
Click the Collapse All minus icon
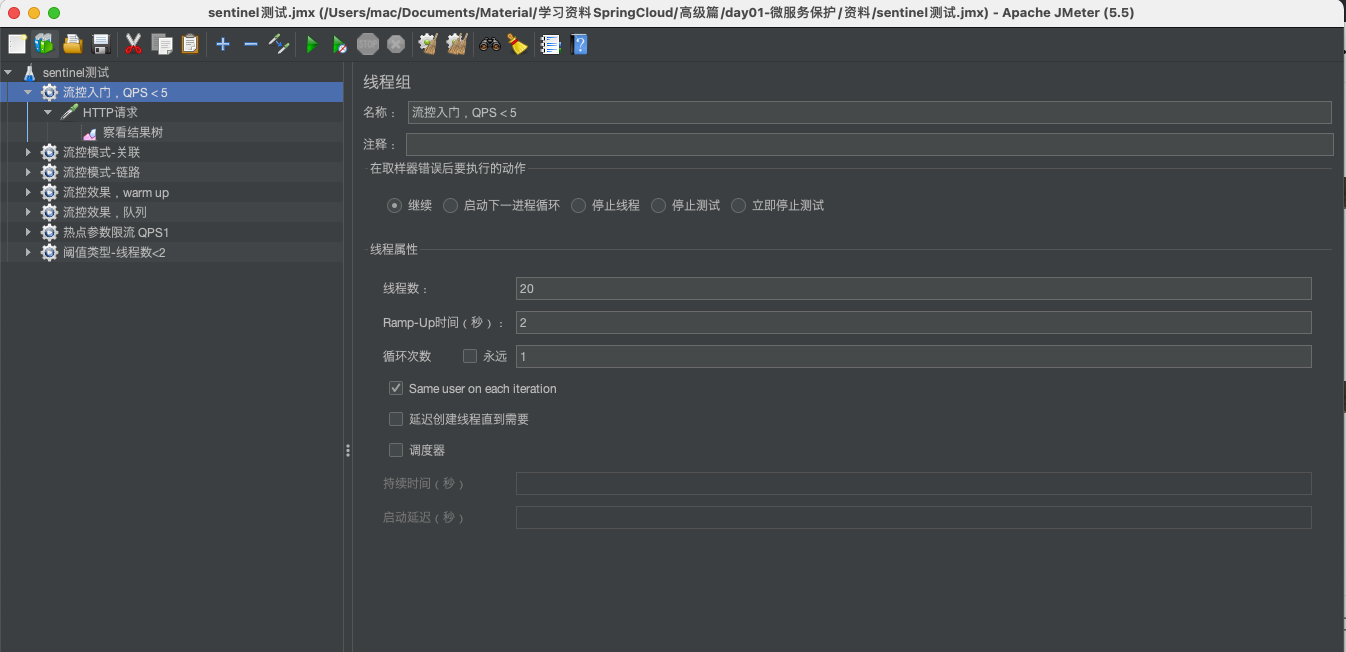tap(251, 44)
